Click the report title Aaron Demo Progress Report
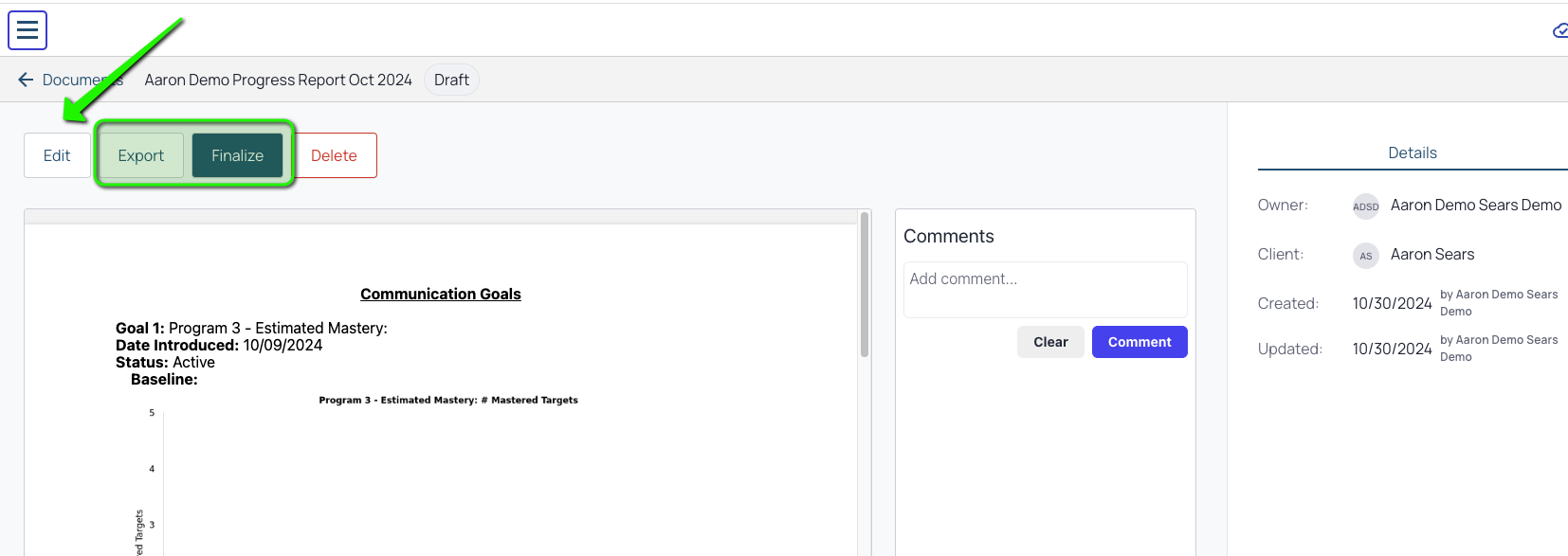The height and width of the screenshot is (556, 1568). tap(279, 80)
